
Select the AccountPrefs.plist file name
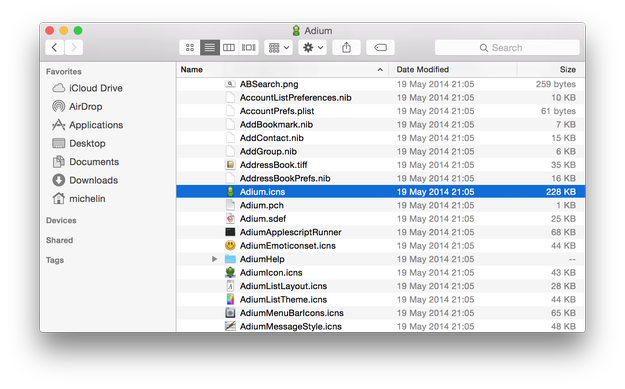[x=277, y=111]
